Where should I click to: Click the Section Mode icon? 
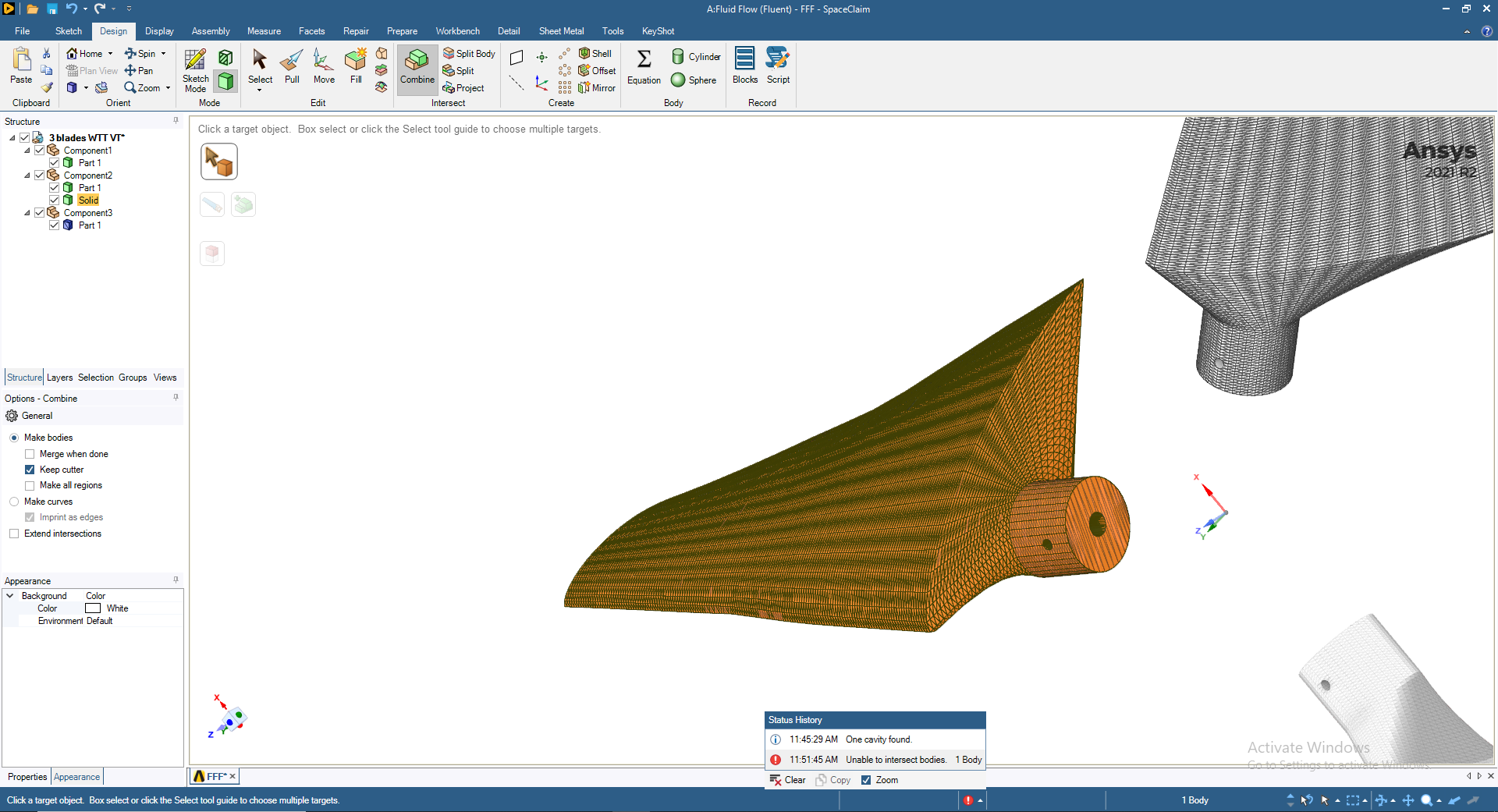coord(225,57)
